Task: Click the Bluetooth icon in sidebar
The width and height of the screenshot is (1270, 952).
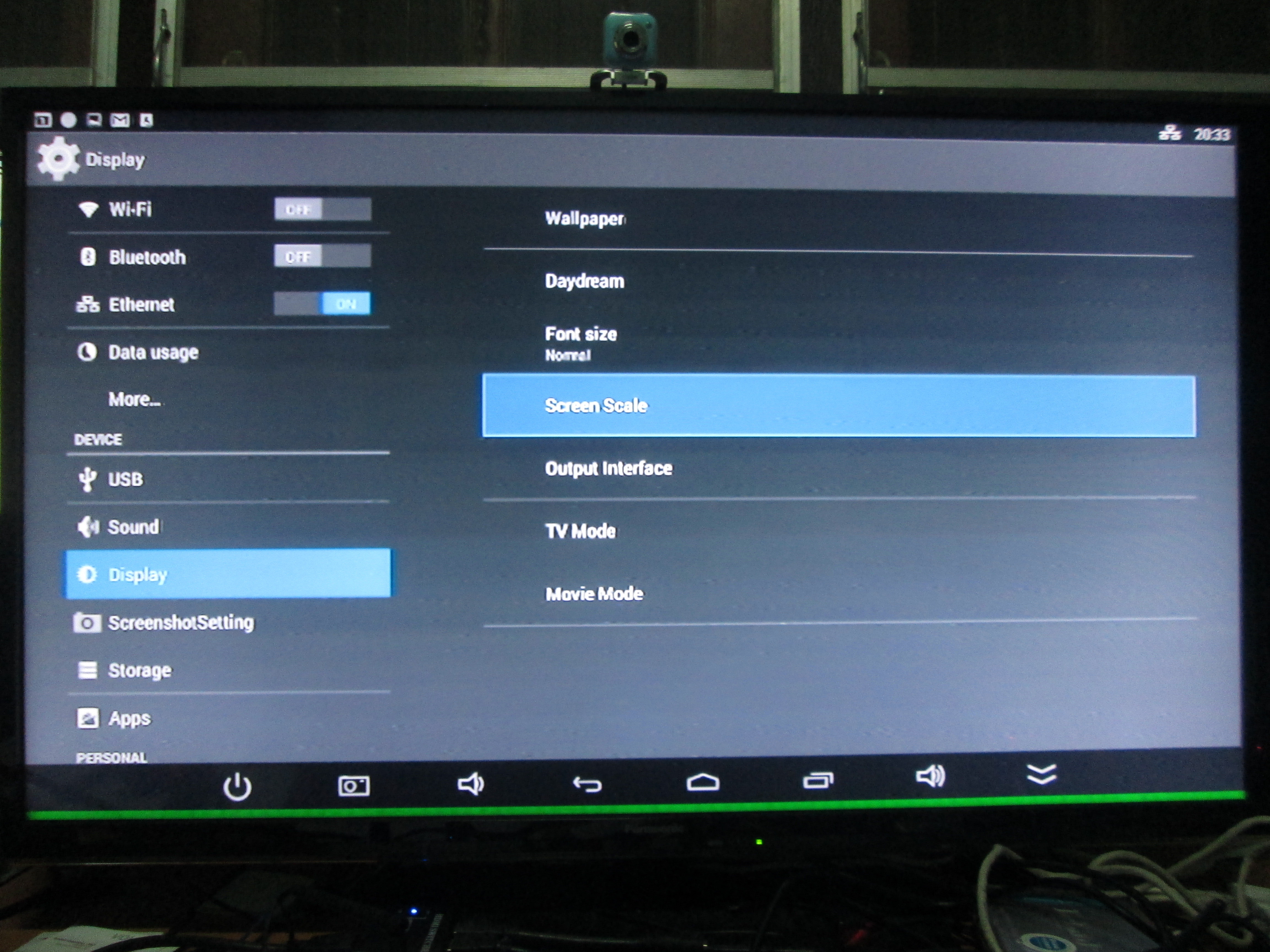Action: coord(88,256)
